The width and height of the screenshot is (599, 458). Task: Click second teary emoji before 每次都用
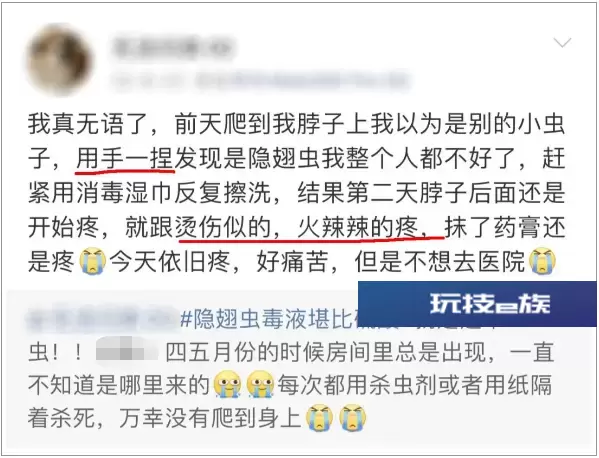261,385
